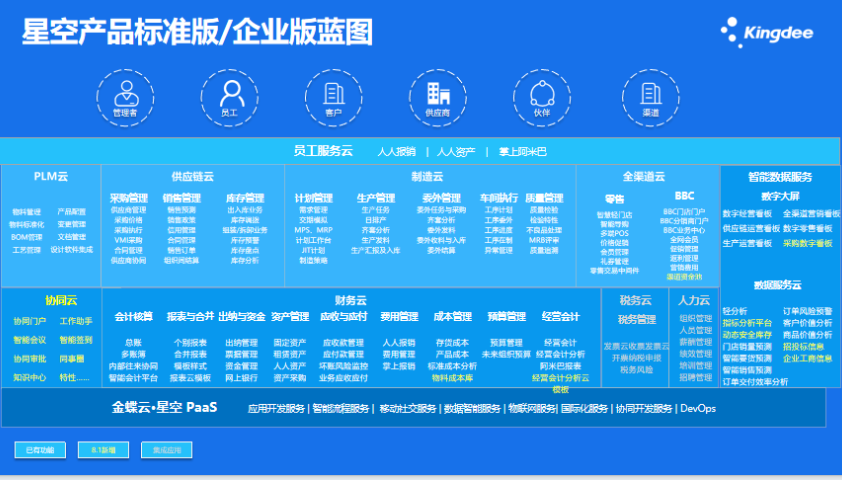Click the 报表与合并 column heading
Screen dimensions: 842x480
(190, 316)
